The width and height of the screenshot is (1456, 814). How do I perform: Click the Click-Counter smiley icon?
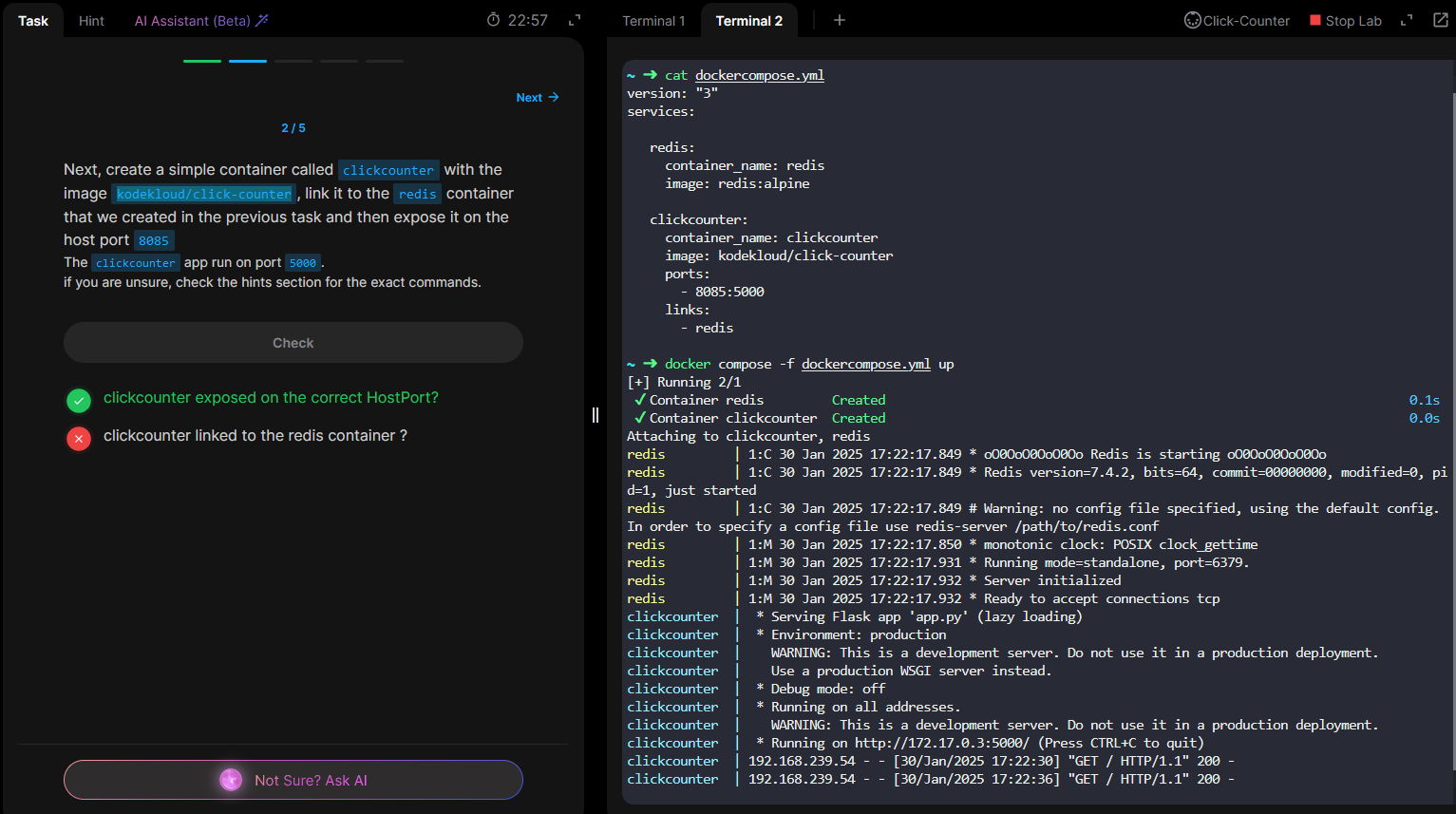pyautogui.click(x=1193, y=20)
